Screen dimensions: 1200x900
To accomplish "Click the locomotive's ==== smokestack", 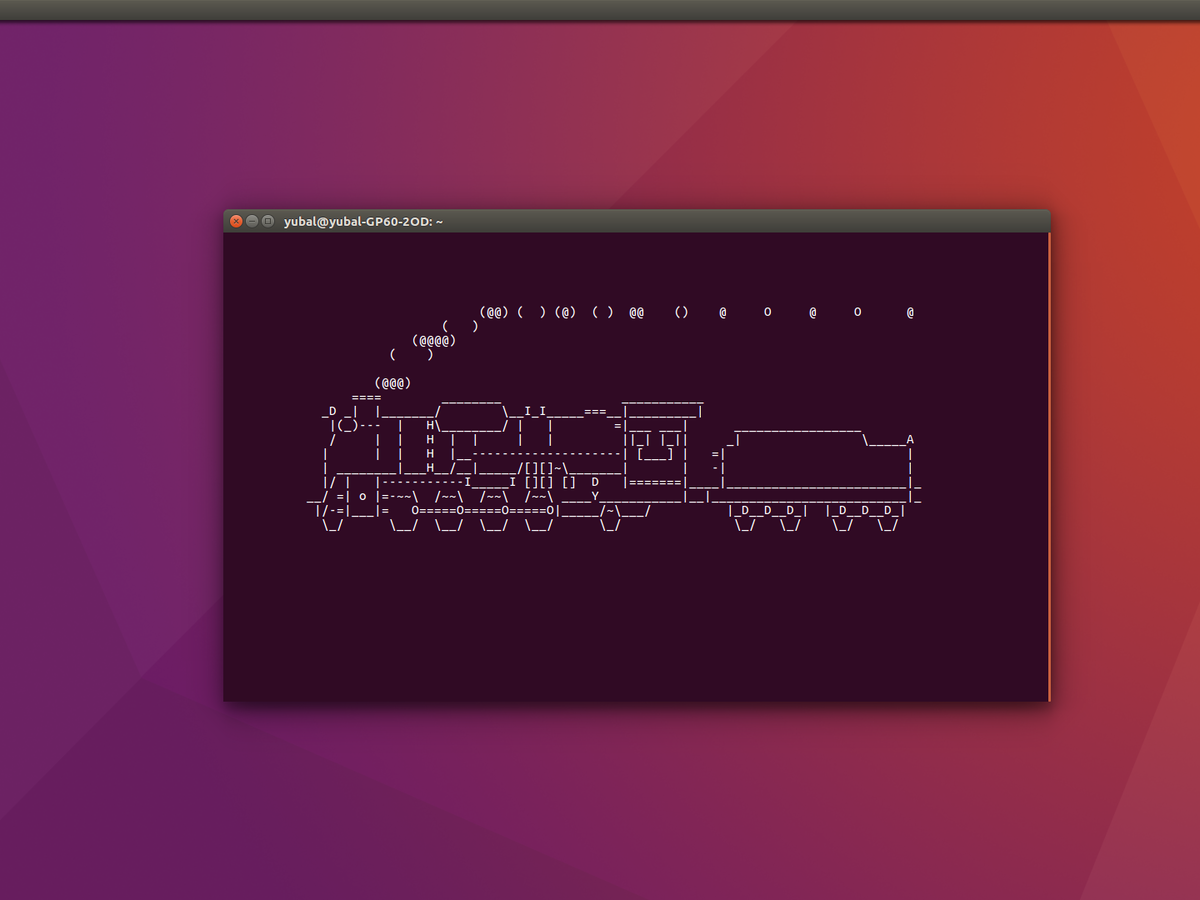I will [x=366, y=397].
